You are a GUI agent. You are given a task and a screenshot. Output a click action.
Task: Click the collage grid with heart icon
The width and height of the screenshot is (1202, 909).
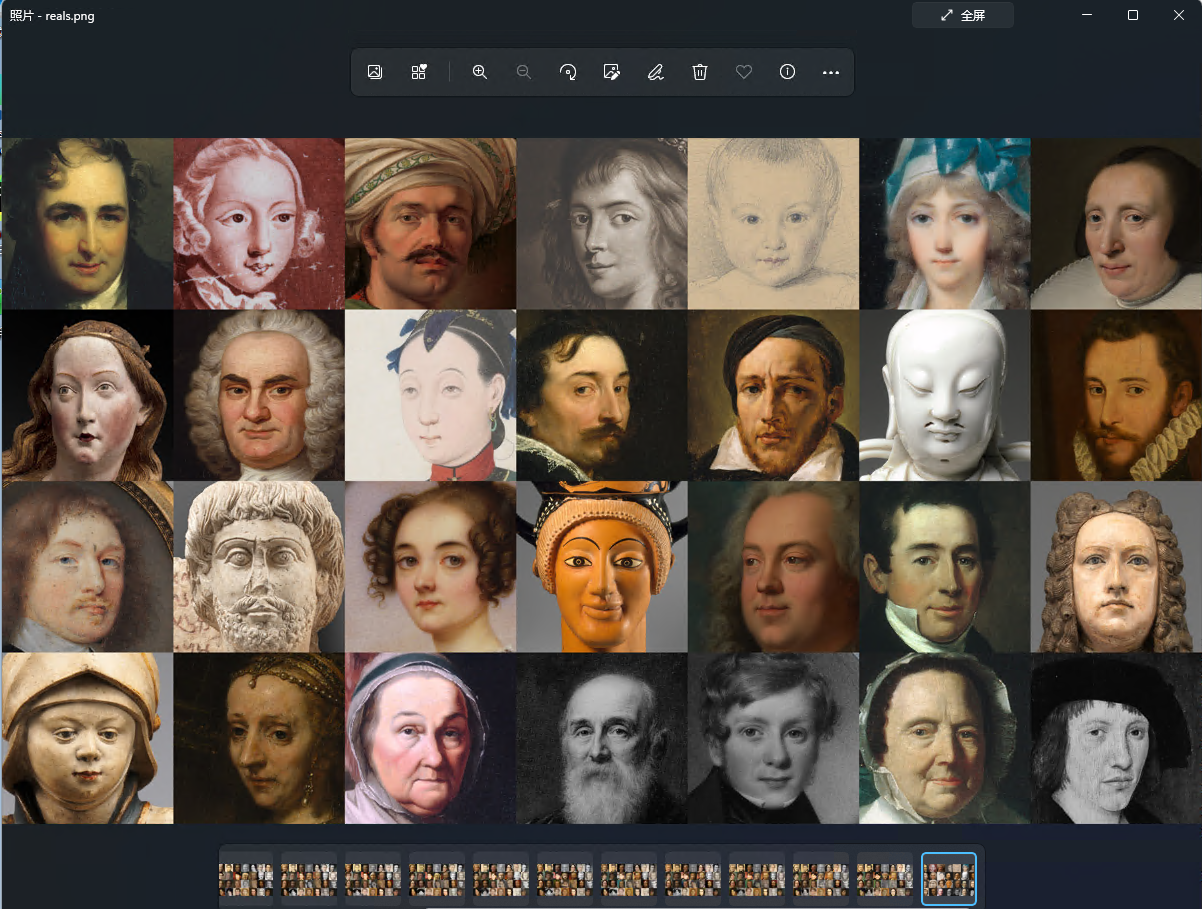419,72
